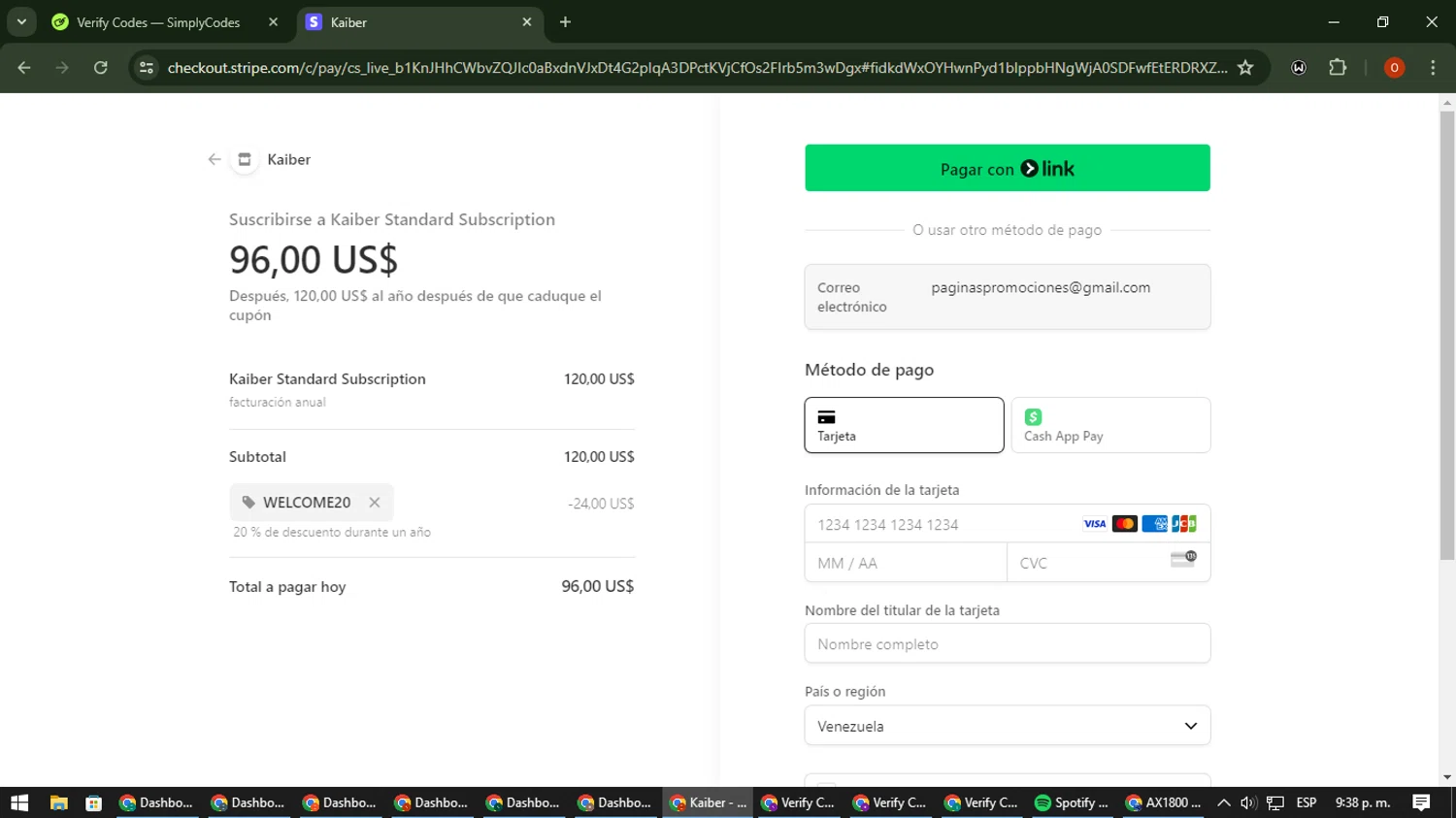Image resolution: width=1456 pixels, height=818 pixels.
Task: Open the tab search dropdown arrow
Action: click(x=21, y=21)
